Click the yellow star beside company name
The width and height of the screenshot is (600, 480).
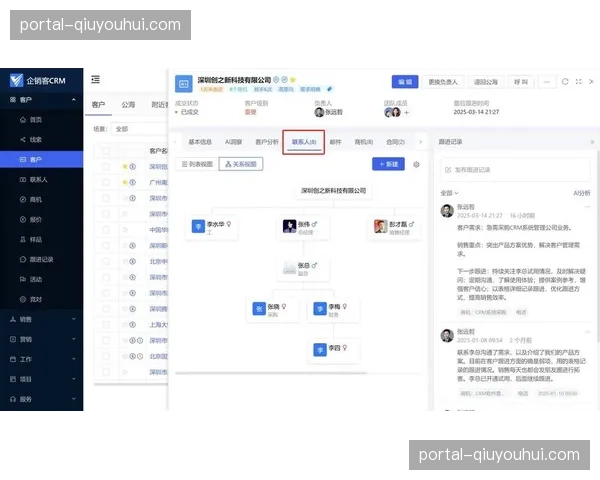click(x=293, y=80)
